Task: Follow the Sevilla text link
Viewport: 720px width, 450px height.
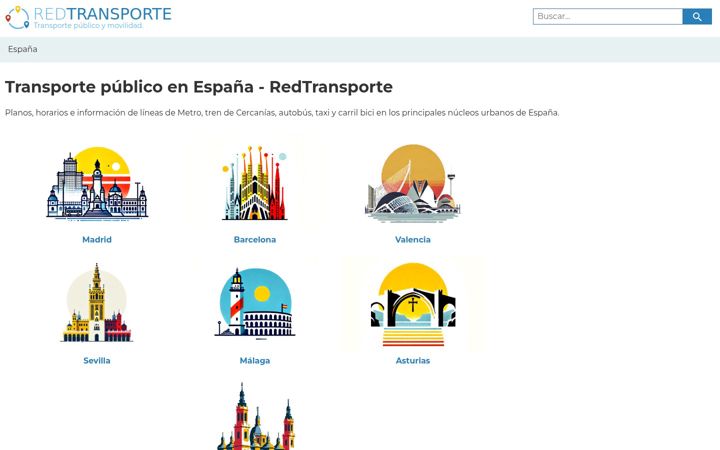Action: [97, 360]
